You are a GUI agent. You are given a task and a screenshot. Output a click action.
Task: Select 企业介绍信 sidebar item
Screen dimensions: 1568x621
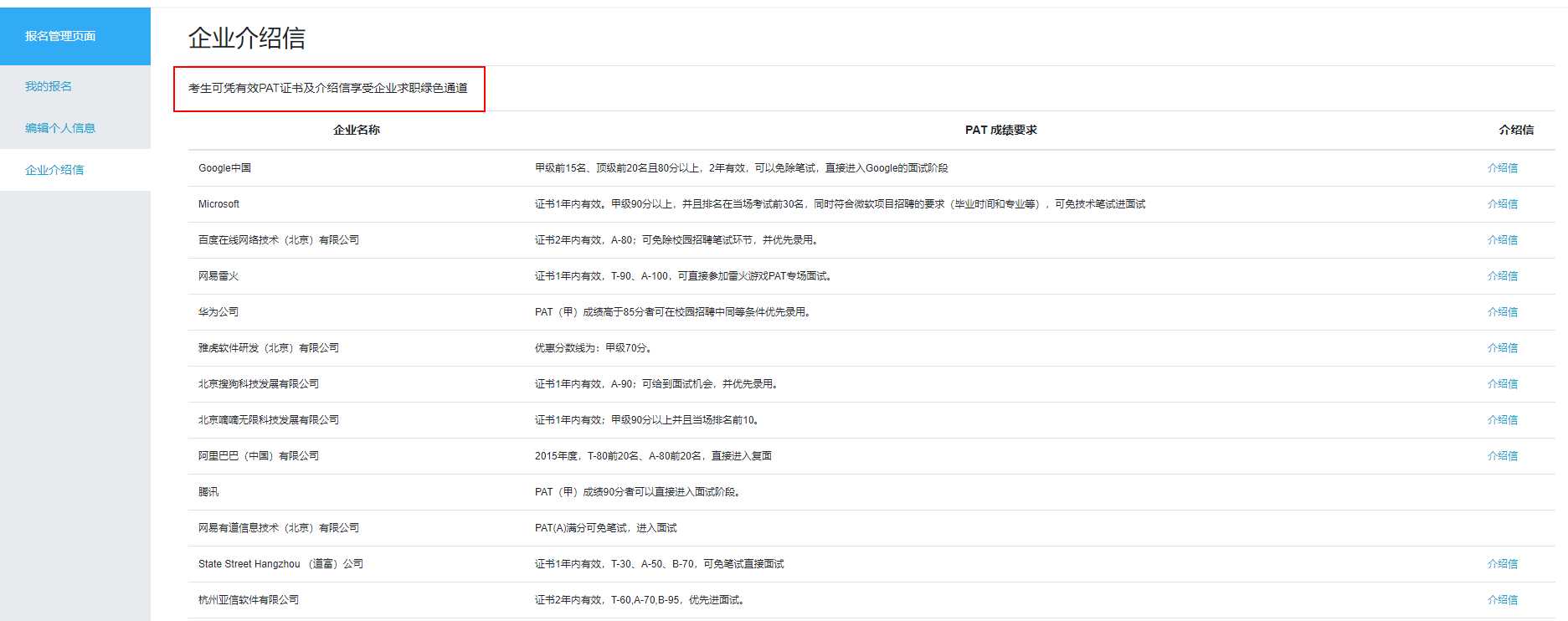pyautogui.click(x=54, y=170)
